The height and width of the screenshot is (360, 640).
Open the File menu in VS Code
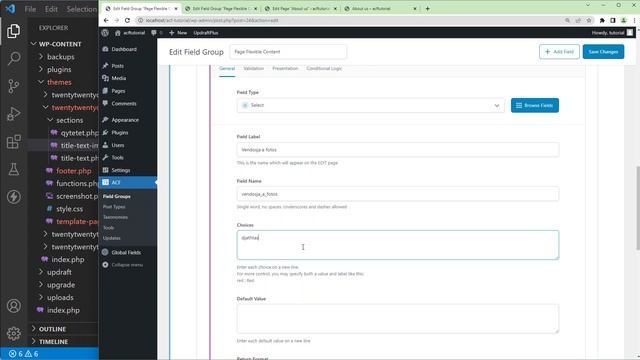click(x=30, y=9)
